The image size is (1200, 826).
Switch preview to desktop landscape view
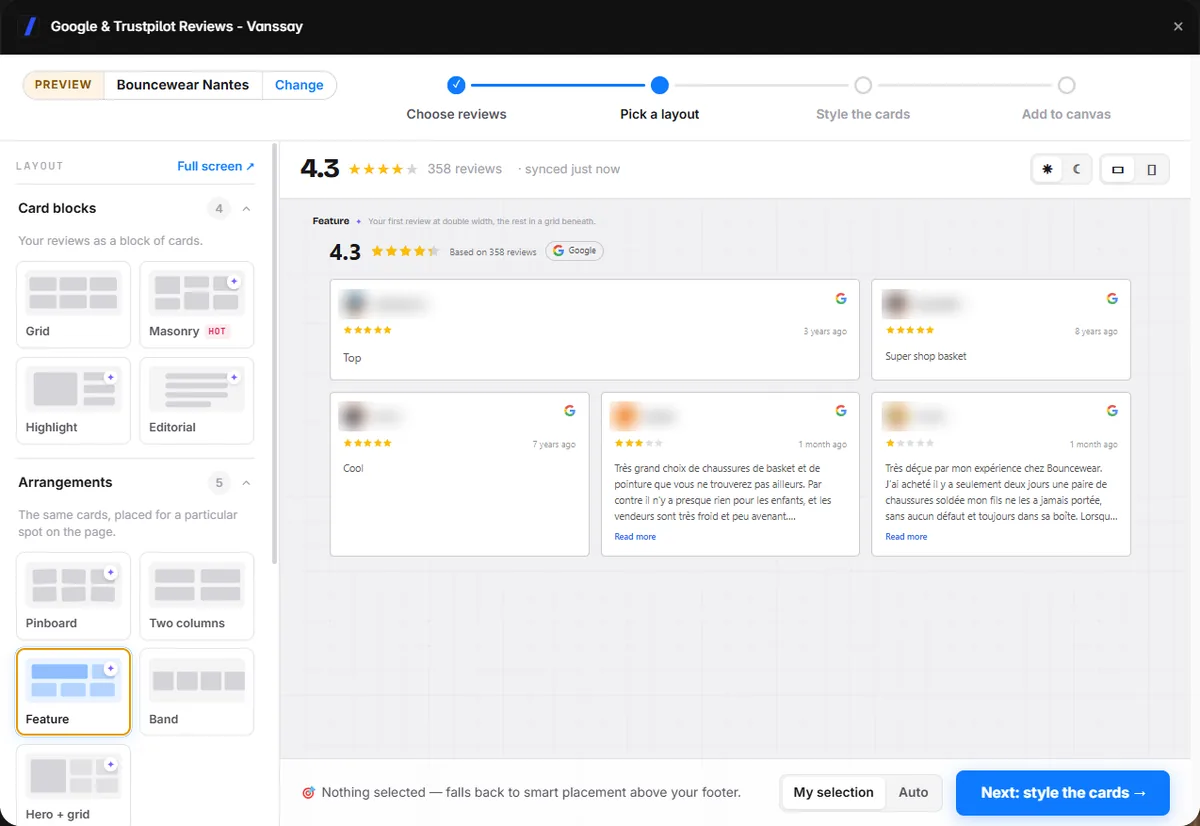[1118, 170]
